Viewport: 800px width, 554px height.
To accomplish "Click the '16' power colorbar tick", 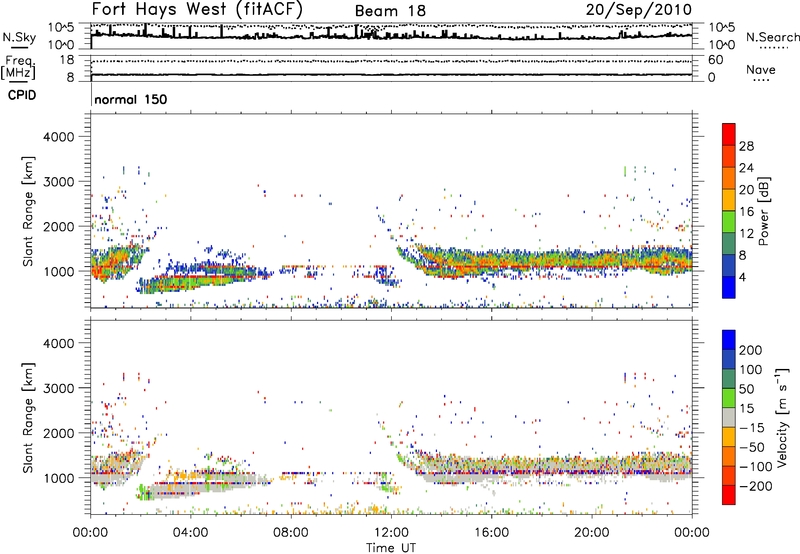I will (746, 212).
